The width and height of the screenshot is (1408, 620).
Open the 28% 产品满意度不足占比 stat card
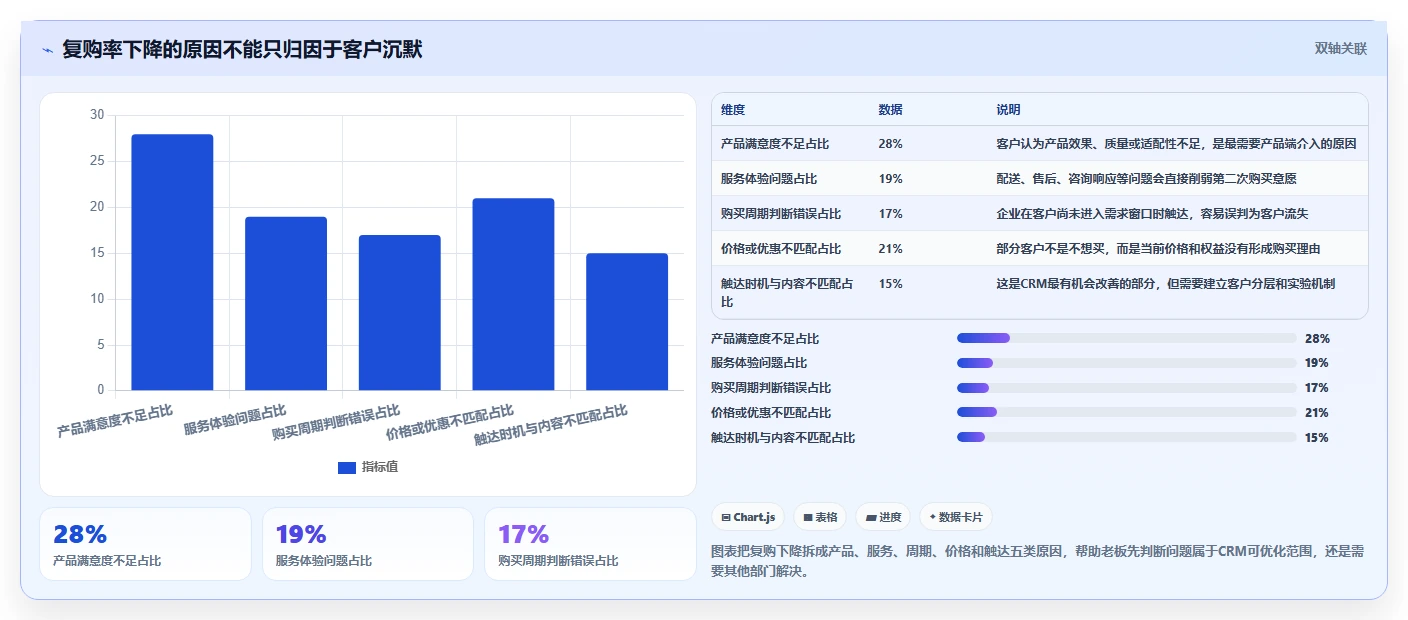click(x=145, y=544)
